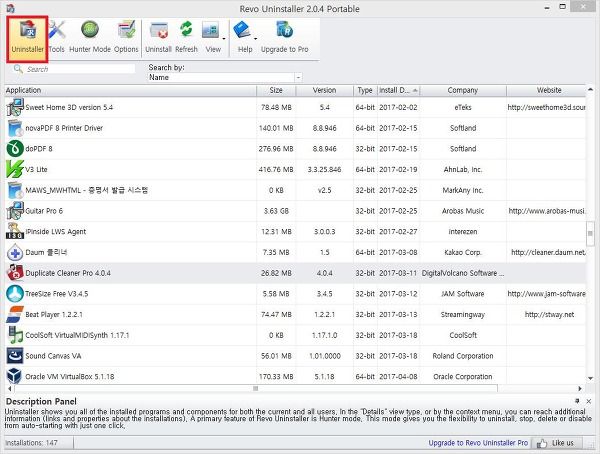Expand the Help button dropdown arrow

click(x=255, y=39)
